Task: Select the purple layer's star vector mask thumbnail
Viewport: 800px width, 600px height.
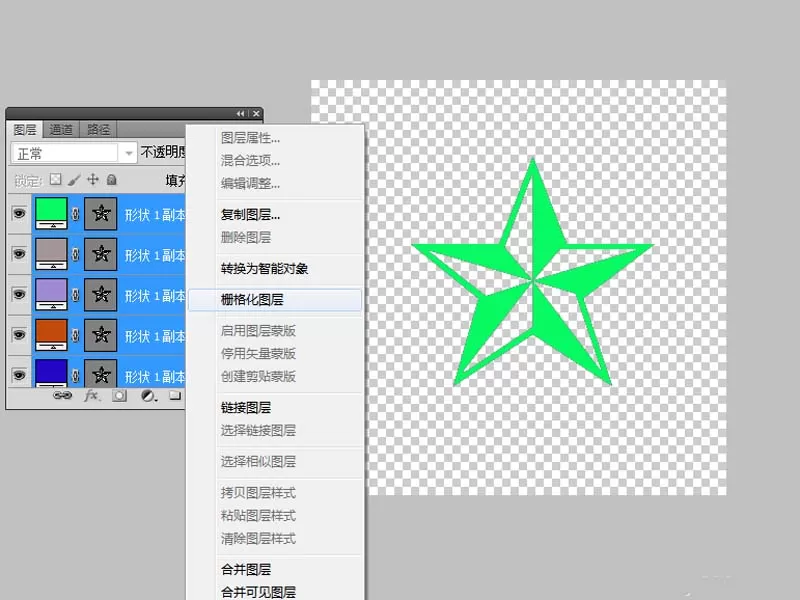Action: pos(101,294)
